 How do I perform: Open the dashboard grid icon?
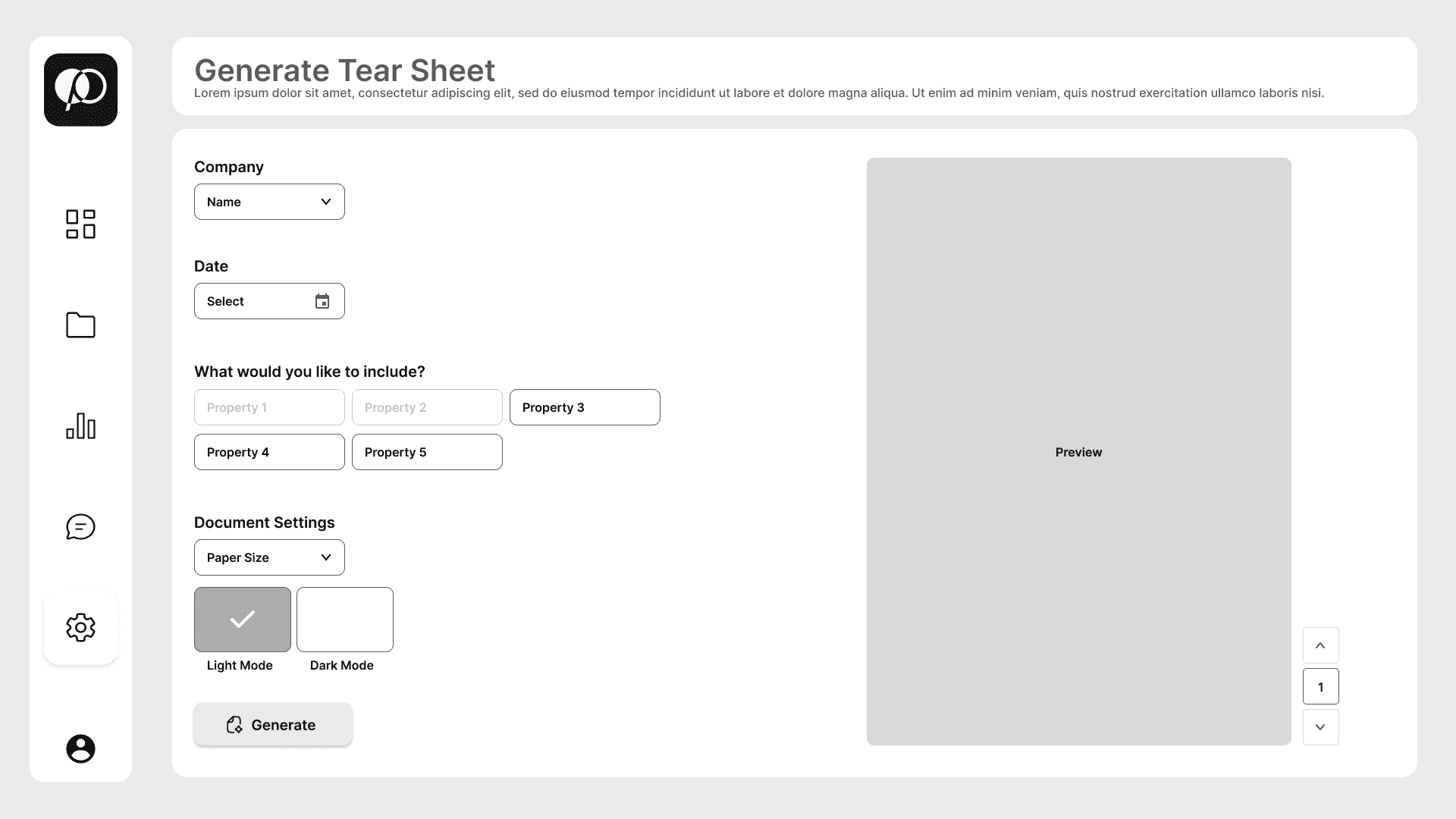pos(80,224)
